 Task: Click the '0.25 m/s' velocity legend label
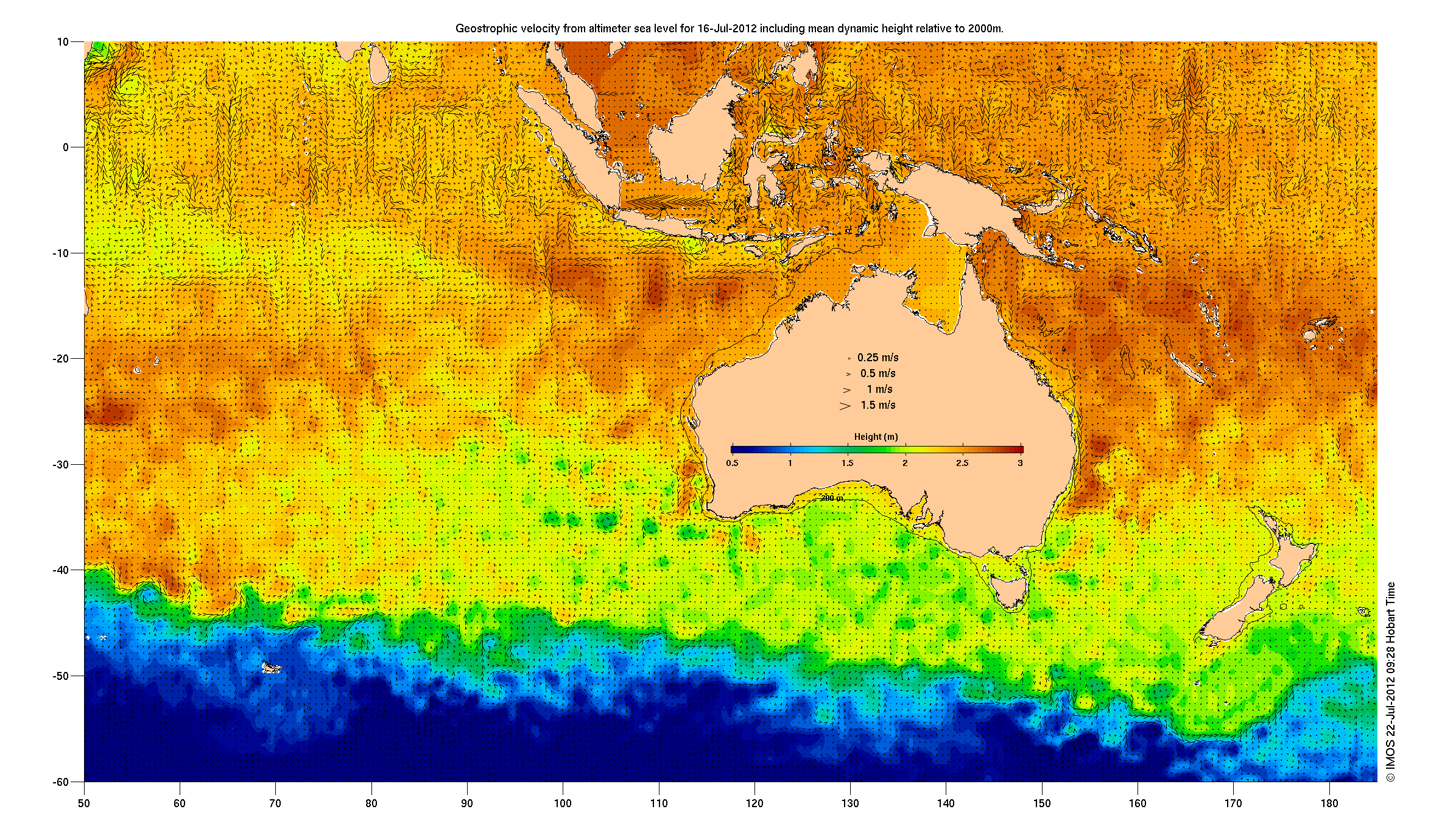click(877, 358)
